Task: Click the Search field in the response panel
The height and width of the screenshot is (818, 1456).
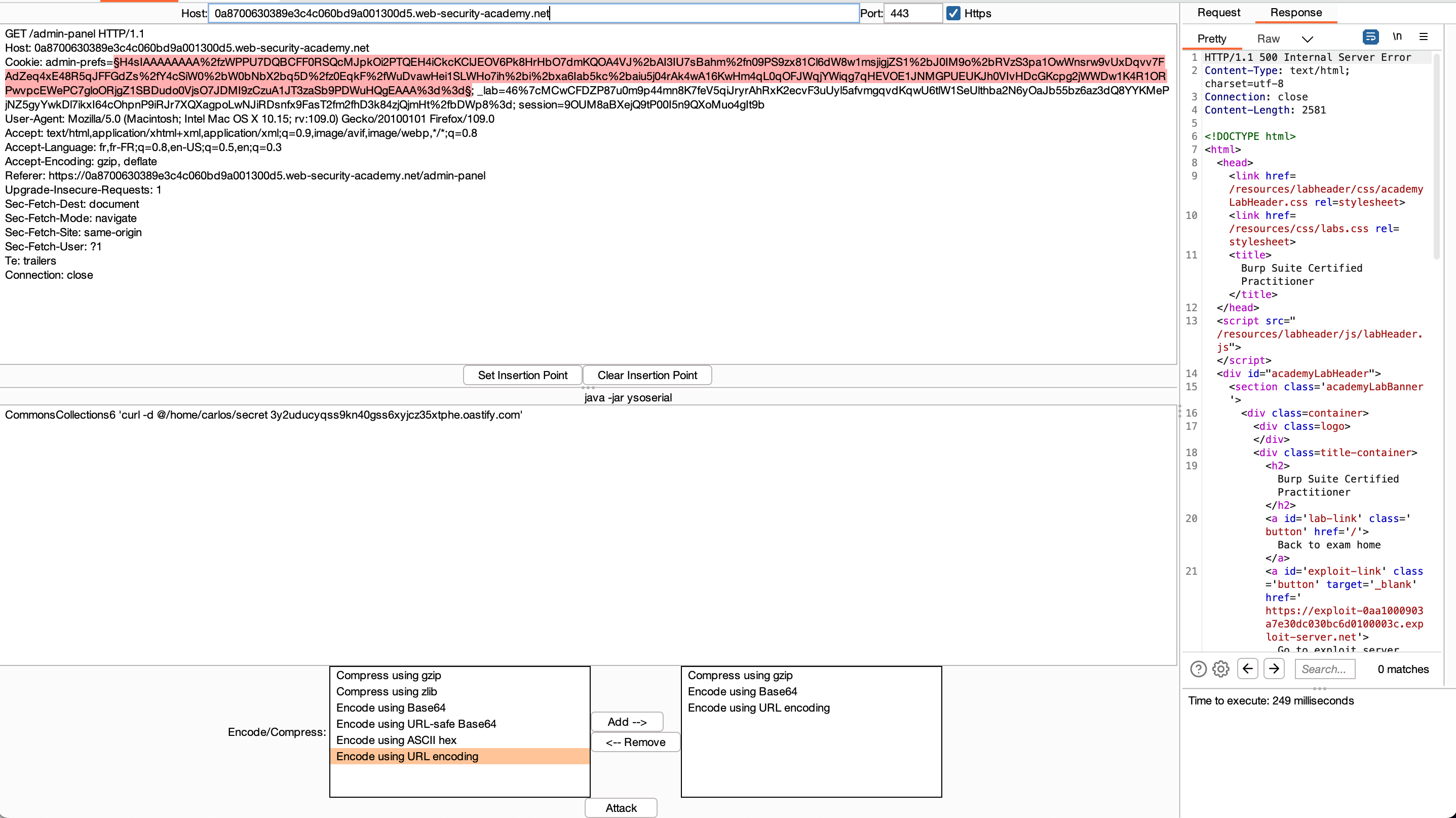Action: tap(1325, 669)
